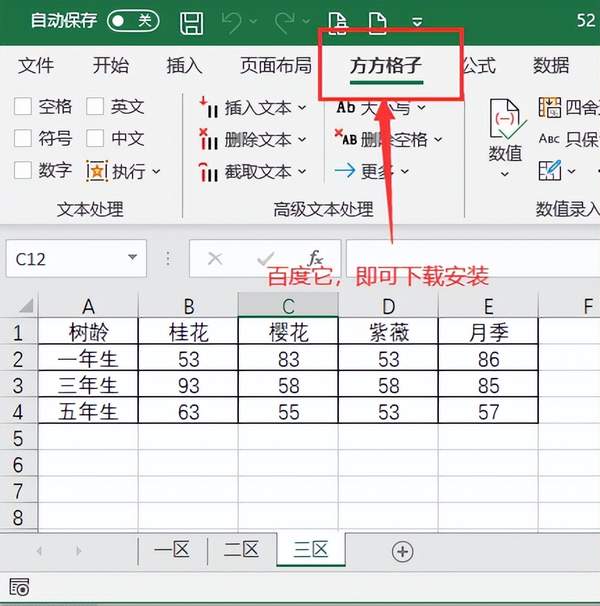Click the Select All corner triangle
This screenshot has width=600, height=606.
click(26, 305)
